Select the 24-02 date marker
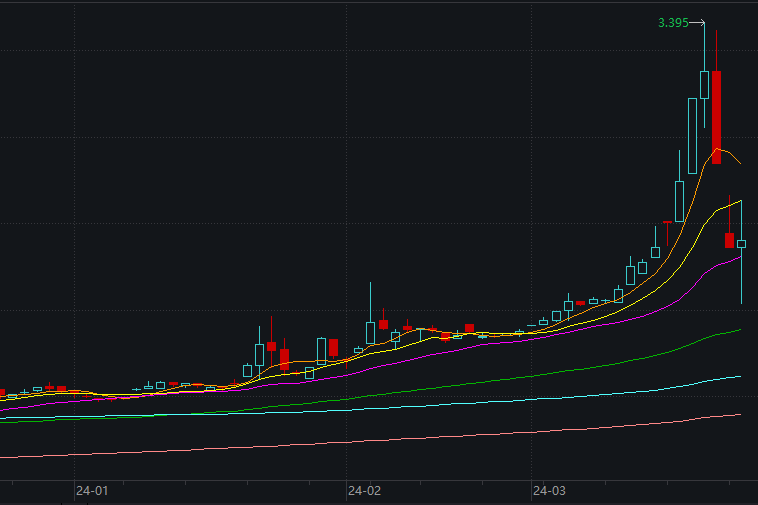The width and height of the screenshot is (758, 505). click(364, 491)
